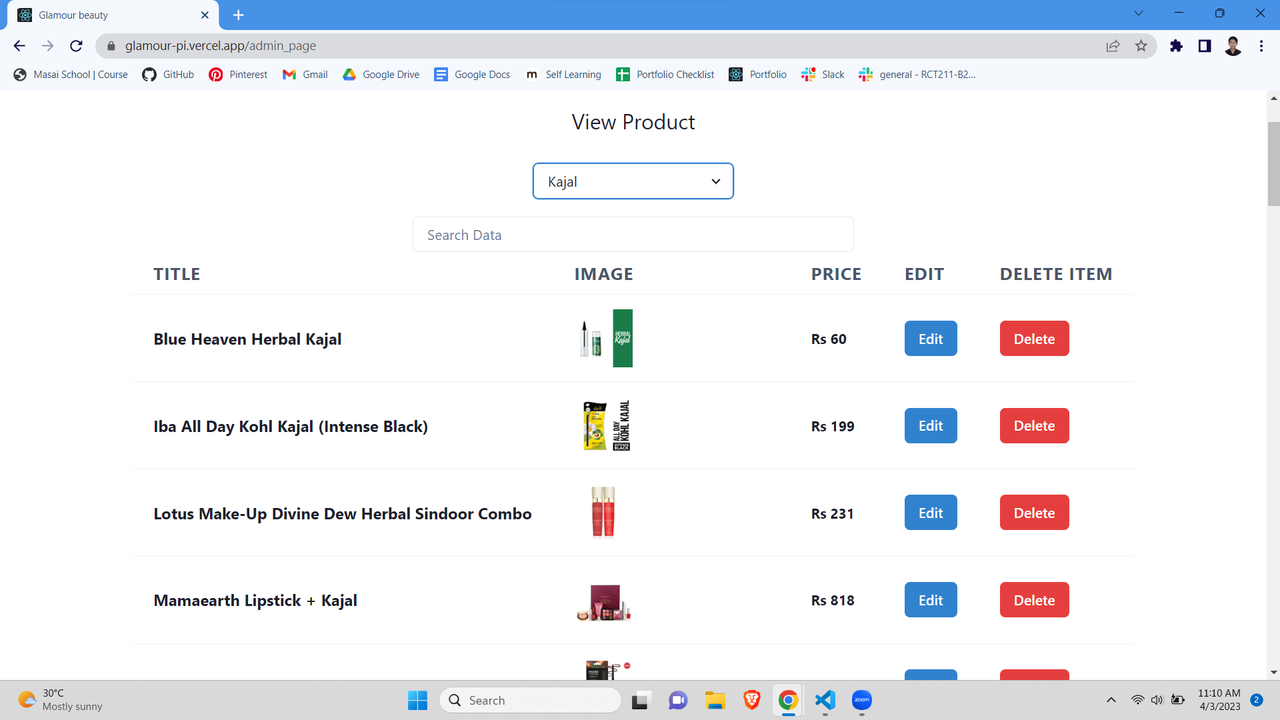
Task: Bookmark this page with the star icon
Action: pos(1141,46)
